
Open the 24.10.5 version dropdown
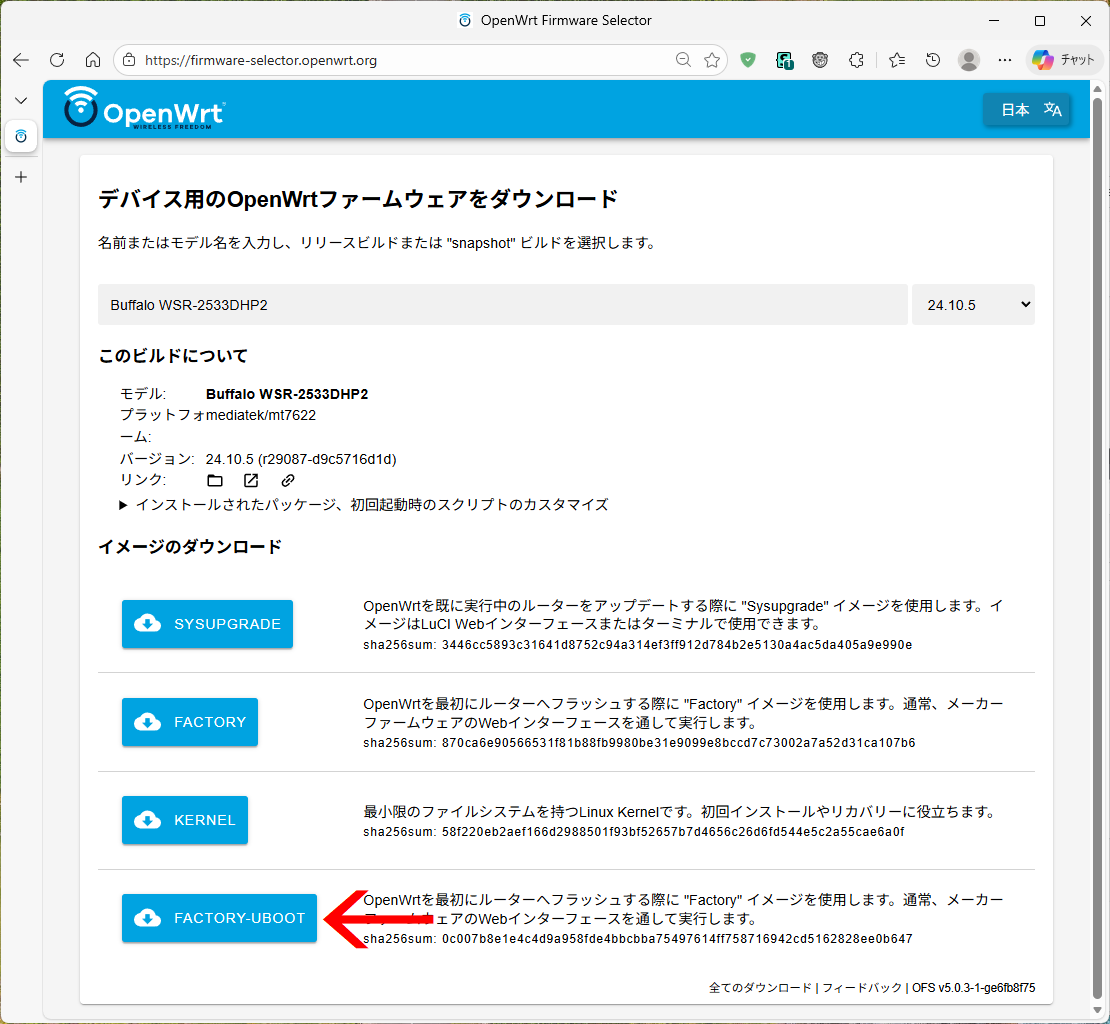coord(973,305)
